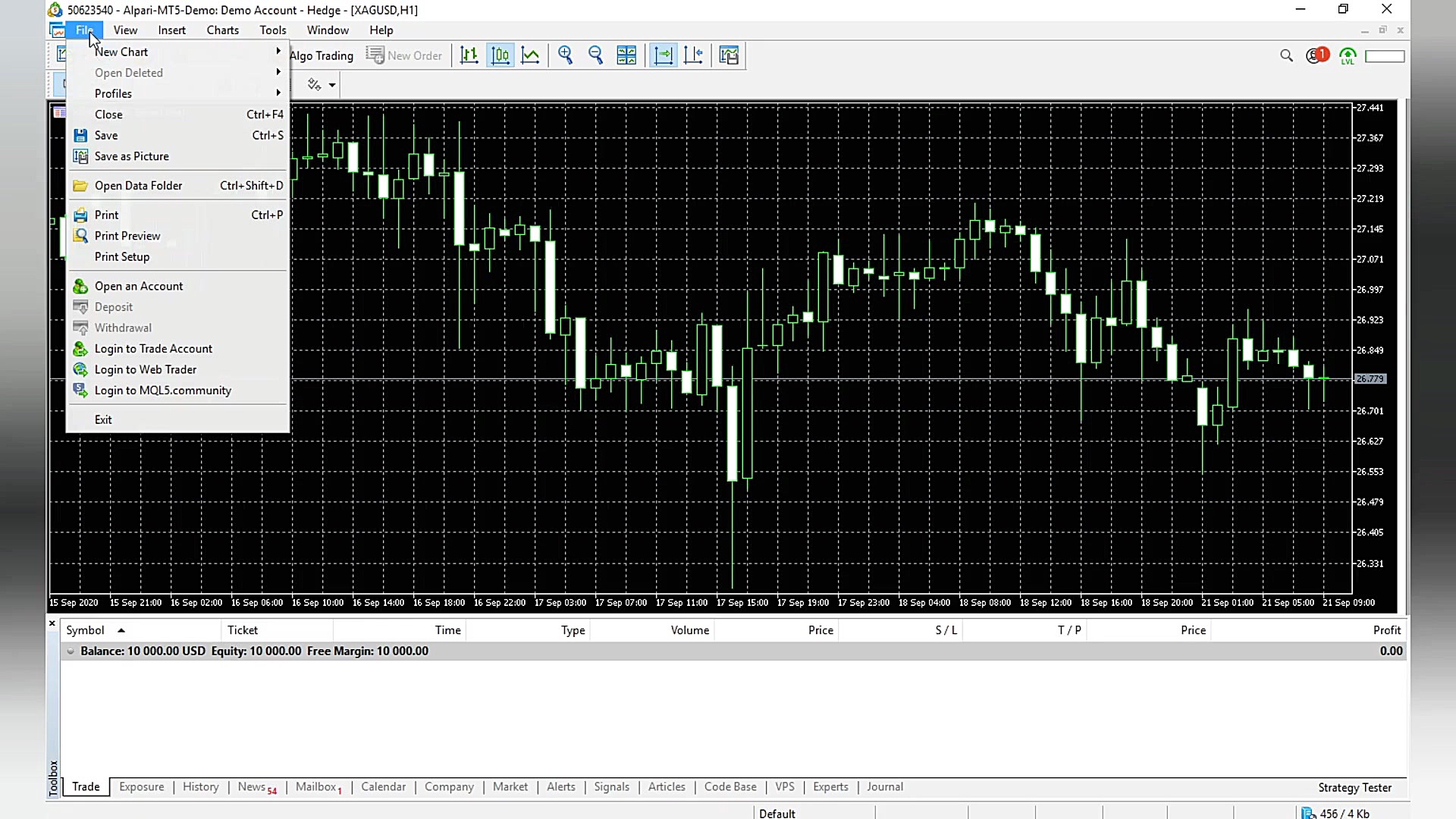
Task: Toggle chart shift from right border
Action: (693, 55)
